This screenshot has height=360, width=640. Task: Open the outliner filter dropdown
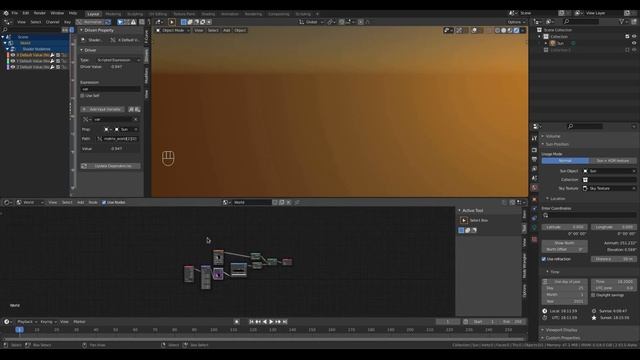(623, 22)
